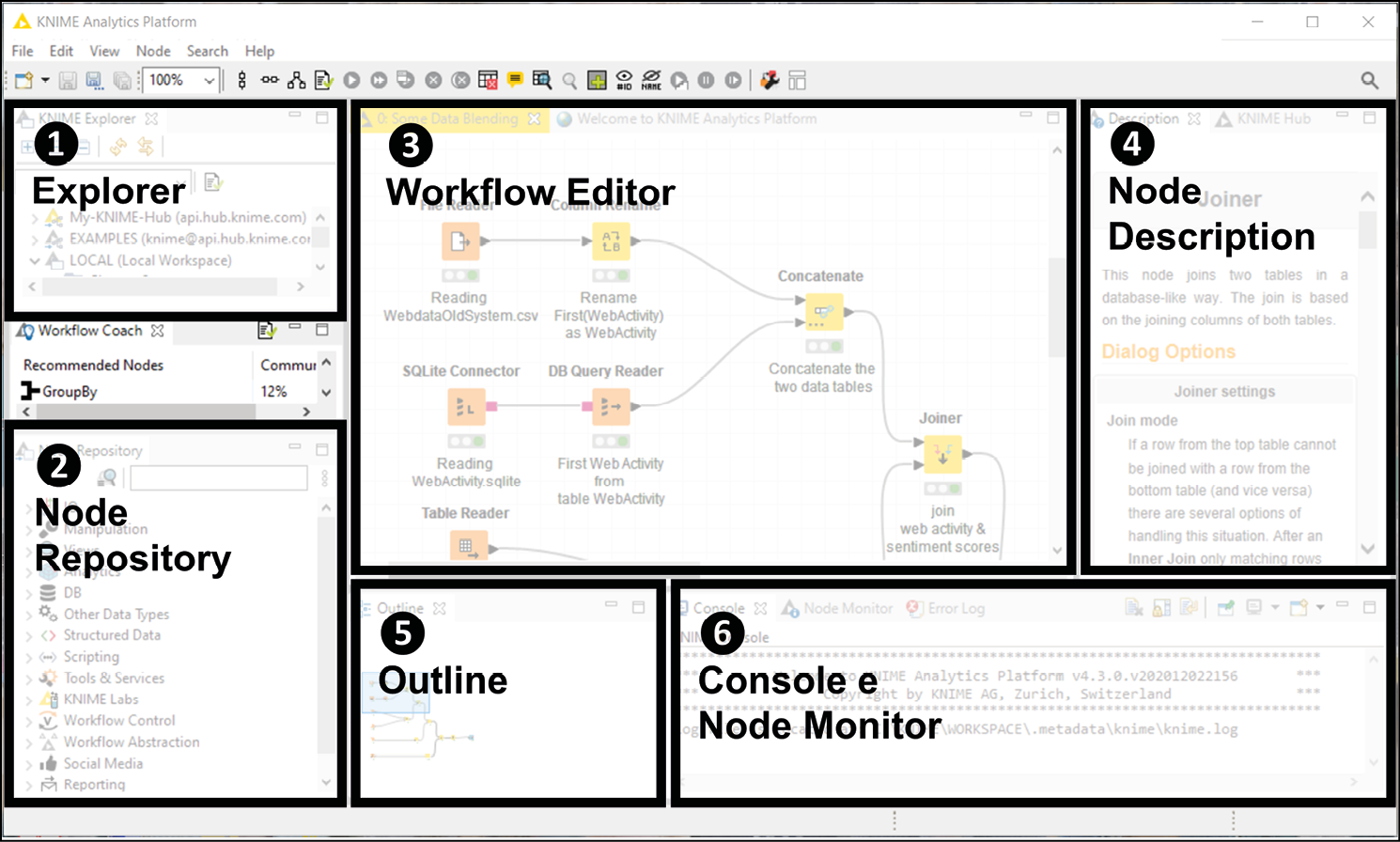Click the New workflow wizard icon
This screenshot has height=842, width=1400.
click(x=23, y=81)
